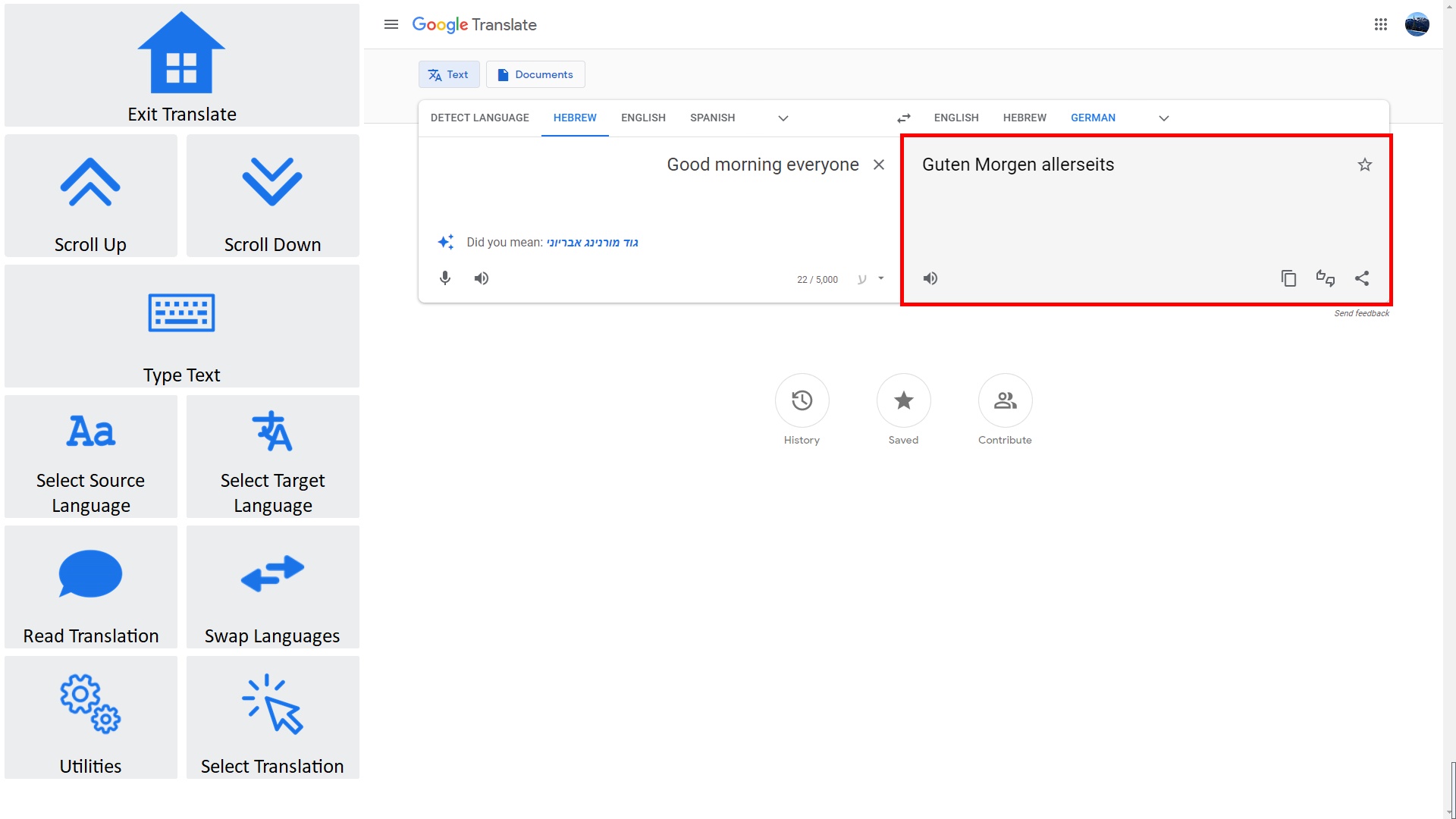Switch to the Documents tab
The image size is (1456, 819).
535,74
